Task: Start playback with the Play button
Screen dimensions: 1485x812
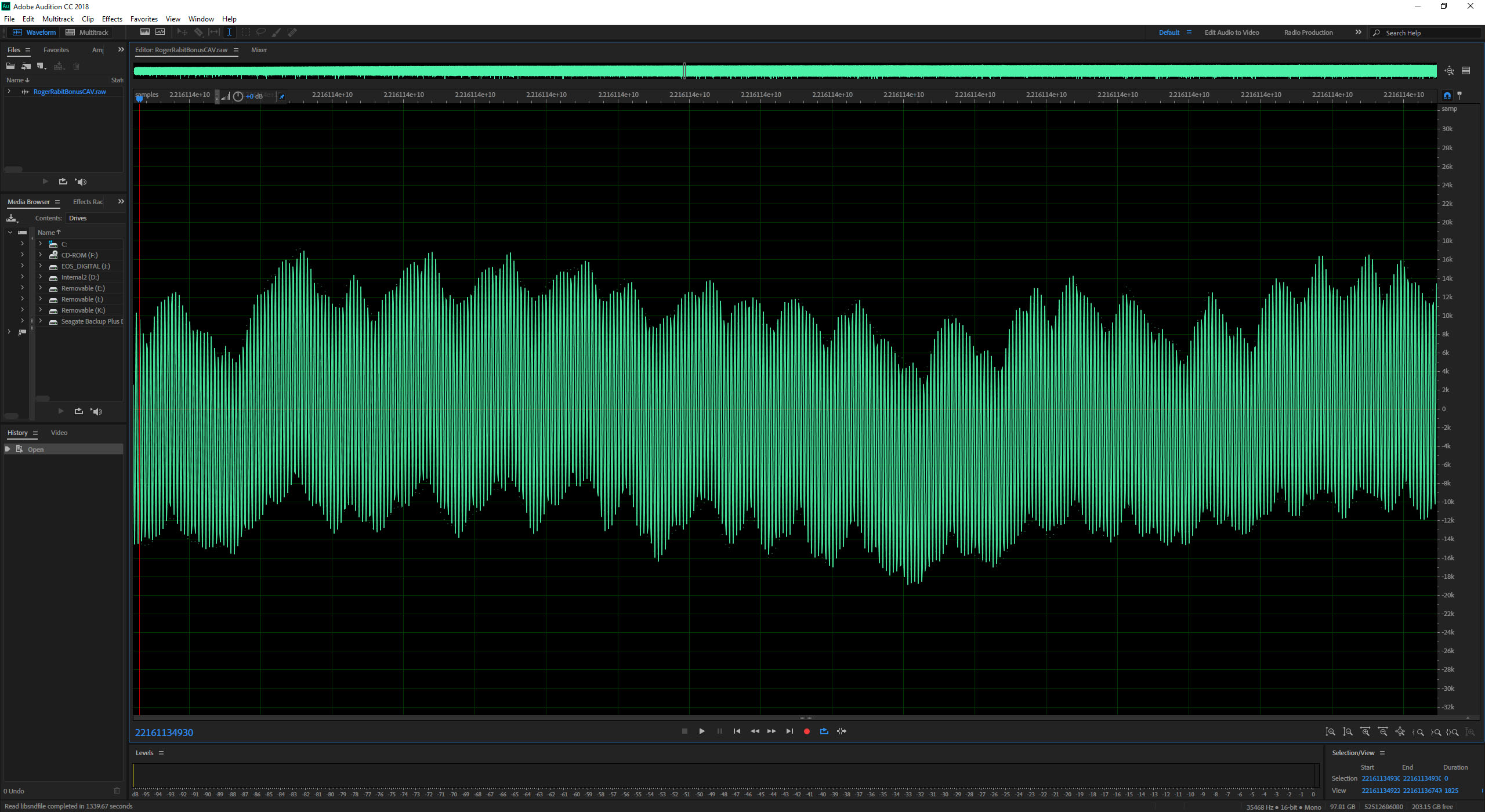Action: pos(702,731)
